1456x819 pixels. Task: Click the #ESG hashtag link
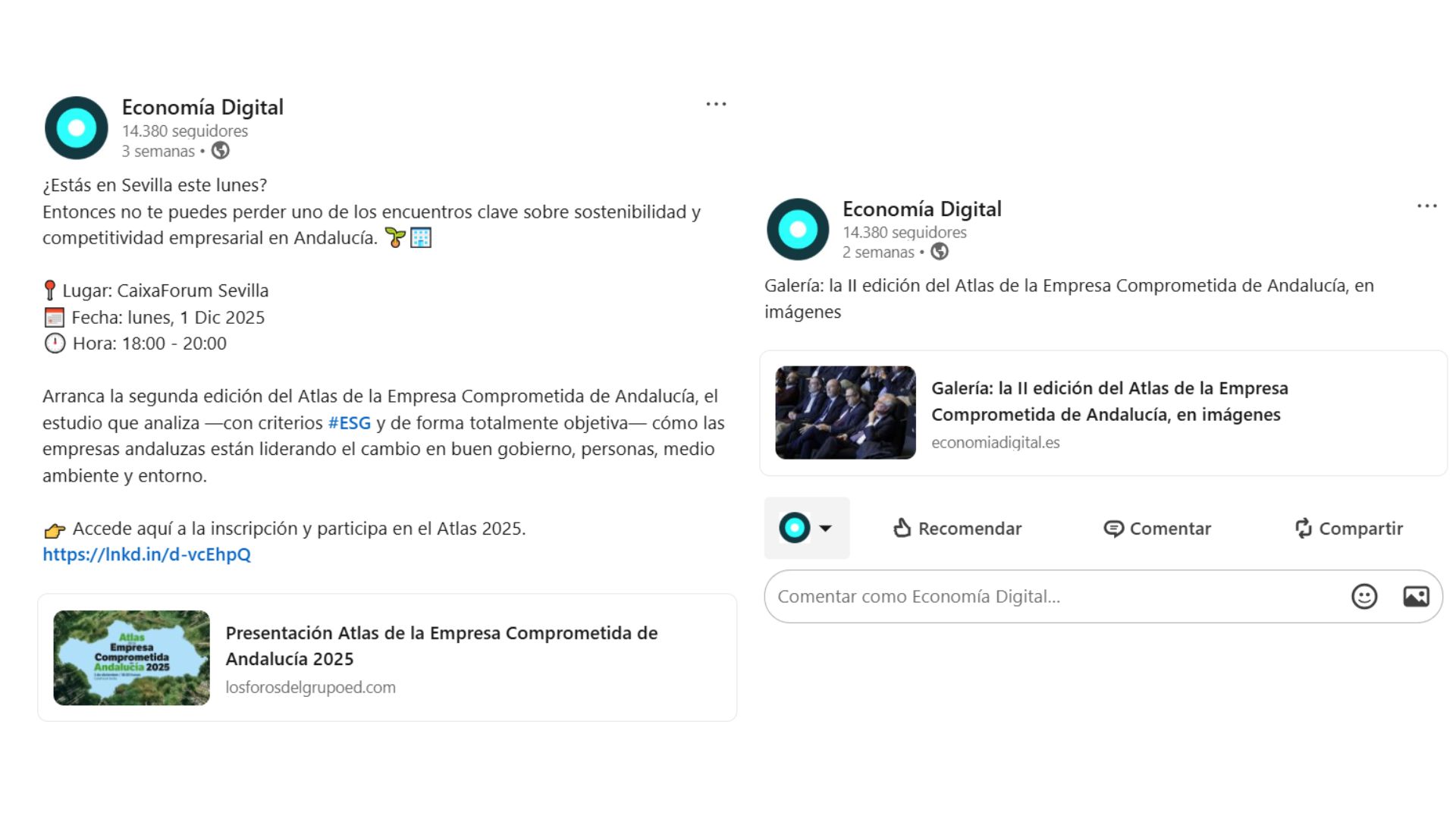349,423
